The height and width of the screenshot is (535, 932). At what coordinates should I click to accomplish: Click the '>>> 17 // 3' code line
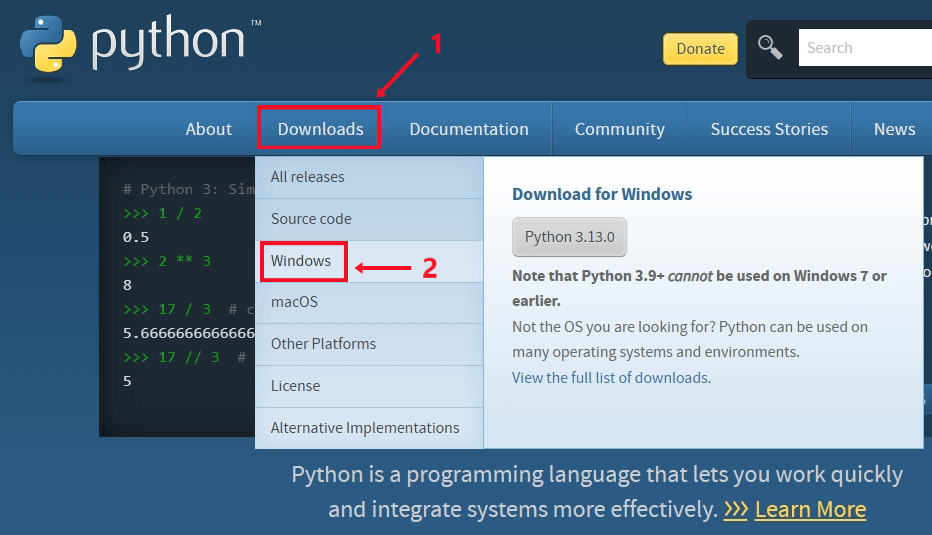[171, 357]
